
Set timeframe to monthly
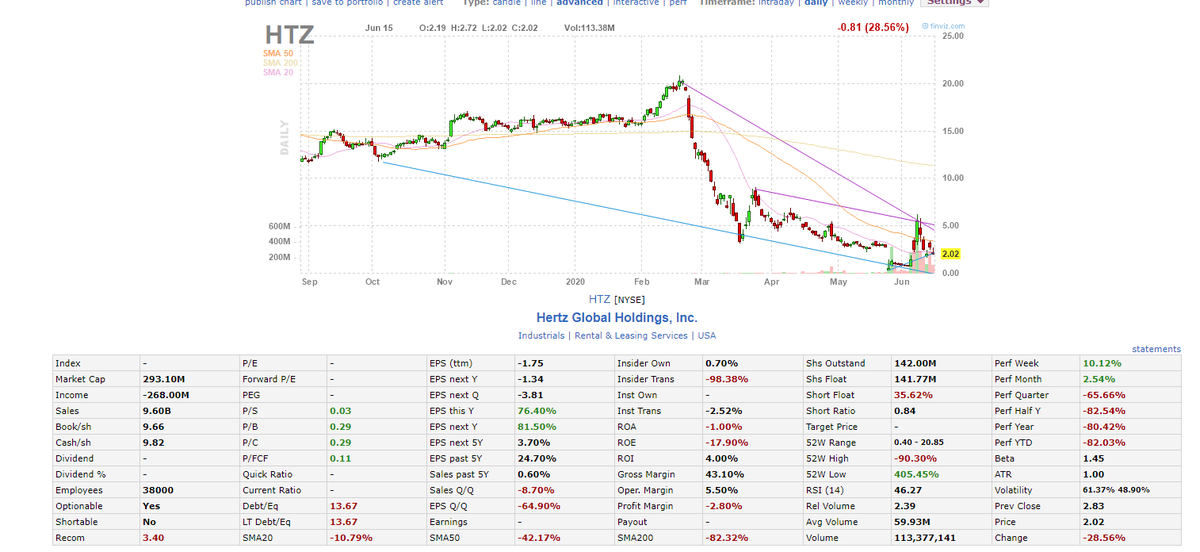[x=896, y=3]
